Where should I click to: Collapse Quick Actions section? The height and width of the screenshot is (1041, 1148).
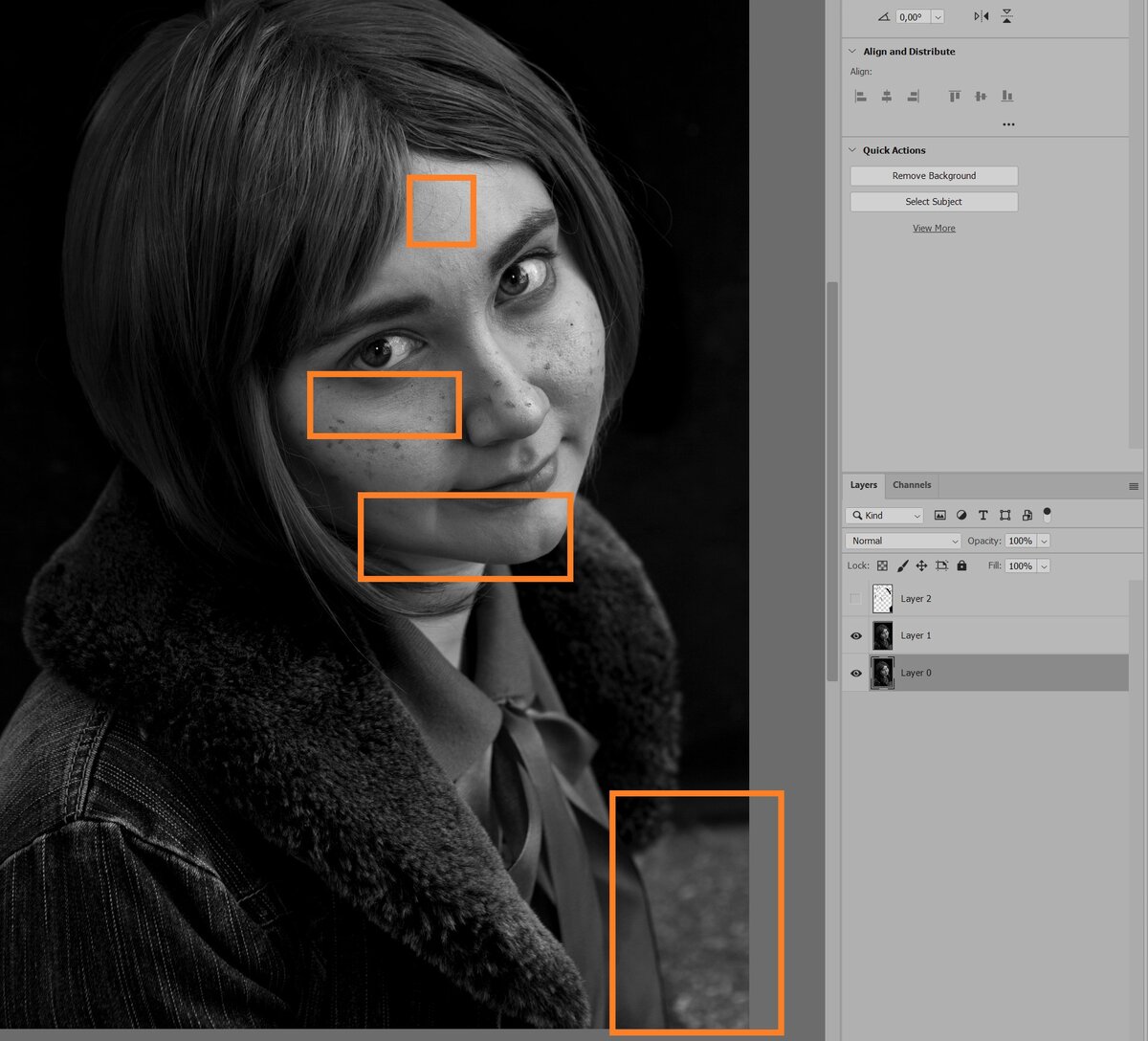pos(852,150)
